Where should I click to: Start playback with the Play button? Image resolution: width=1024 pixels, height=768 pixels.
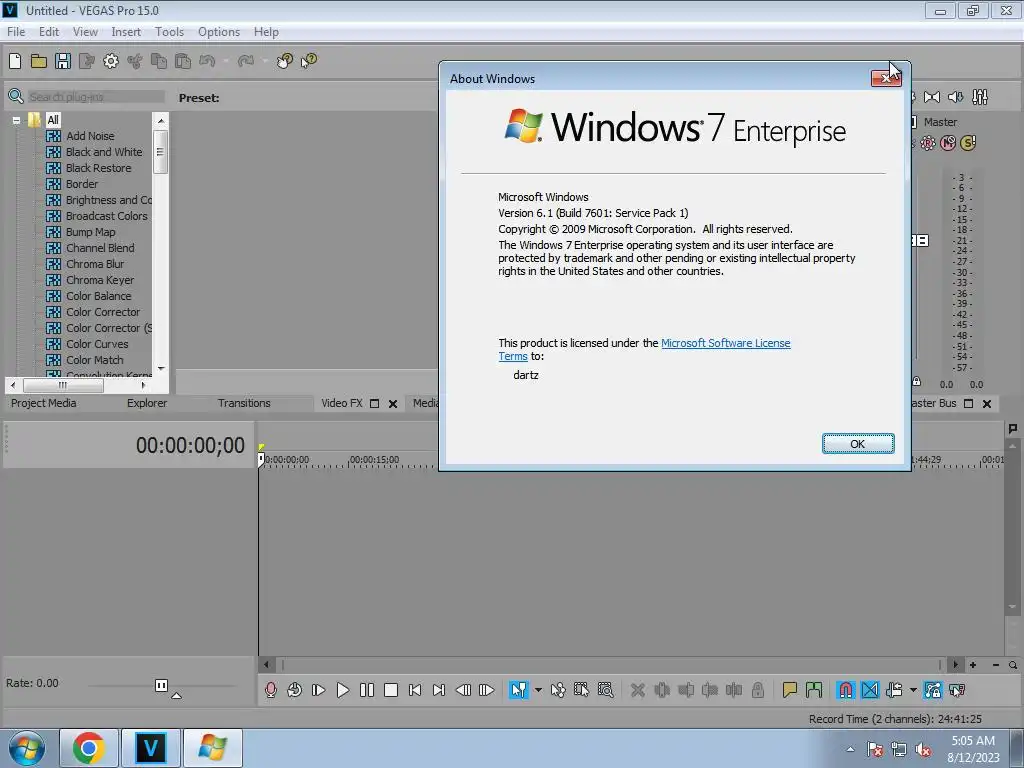pos(343,690)
